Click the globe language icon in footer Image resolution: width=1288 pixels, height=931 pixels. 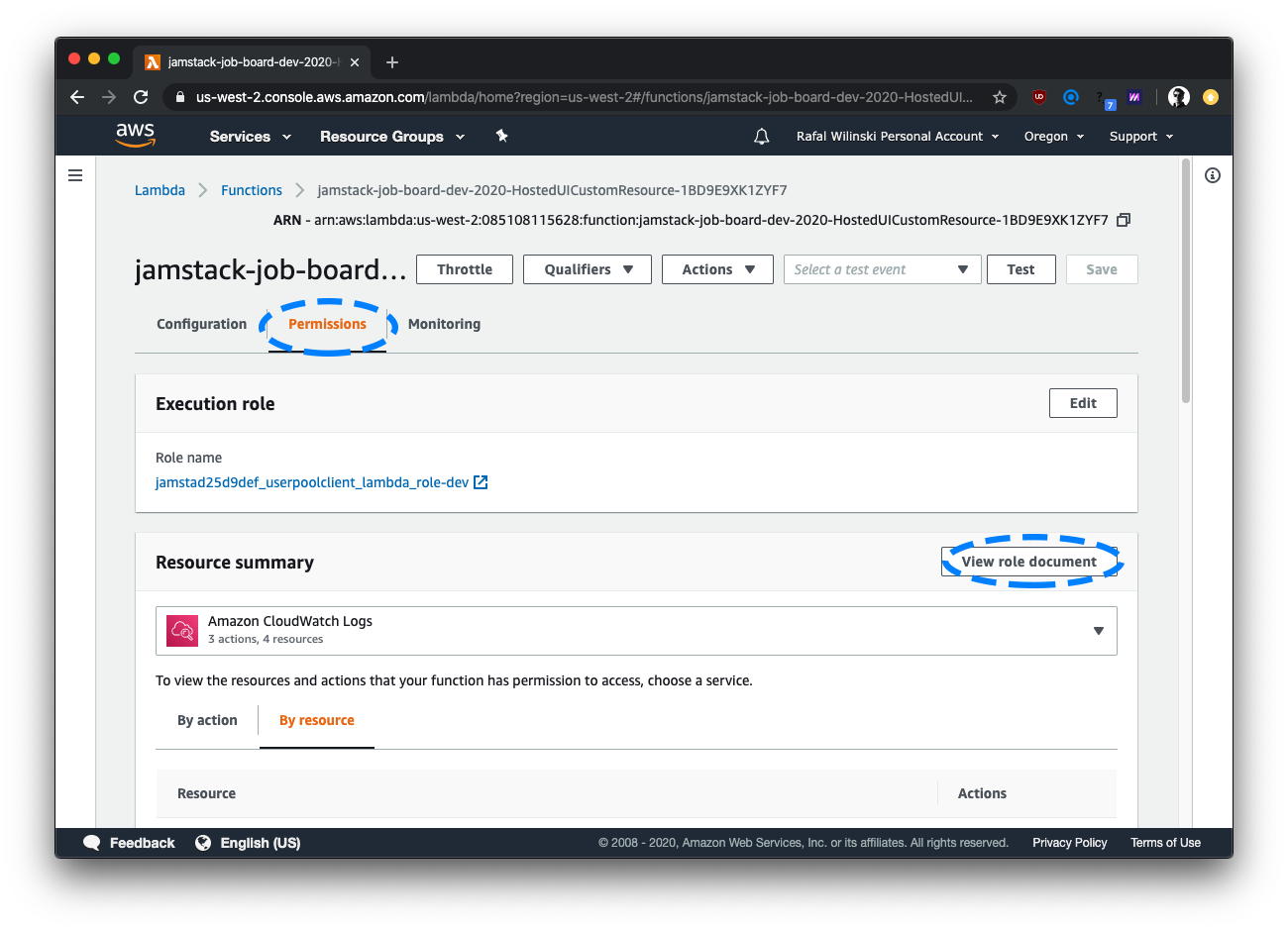click(203, 843)
